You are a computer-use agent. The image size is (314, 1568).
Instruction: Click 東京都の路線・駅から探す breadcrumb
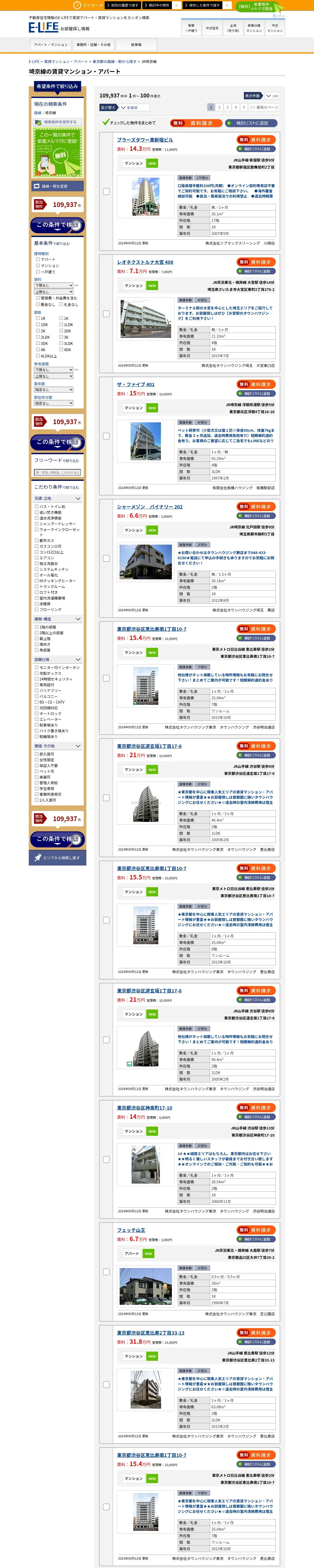[115, 61]
